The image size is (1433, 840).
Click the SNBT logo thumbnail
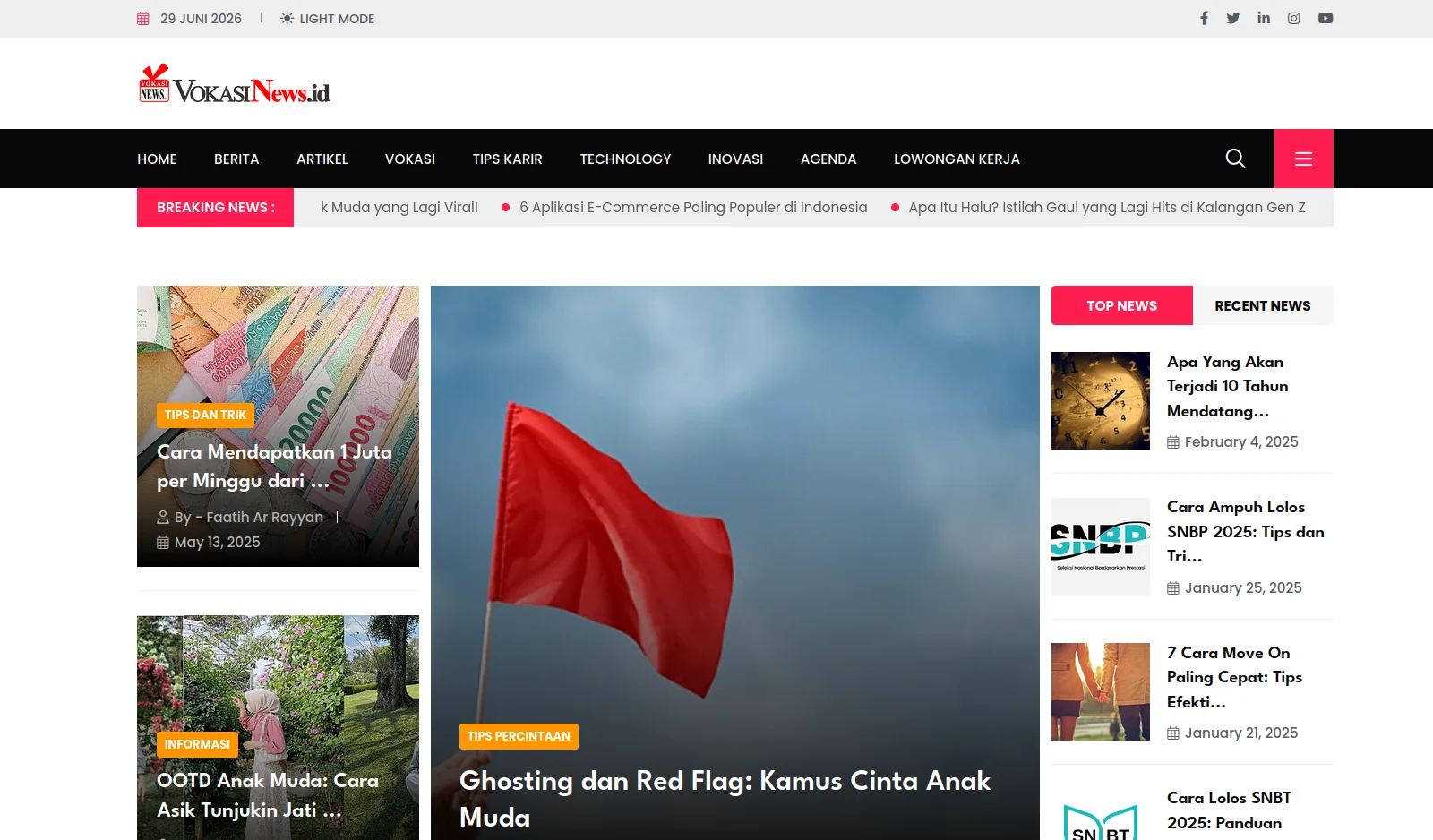pos(1101,815)
